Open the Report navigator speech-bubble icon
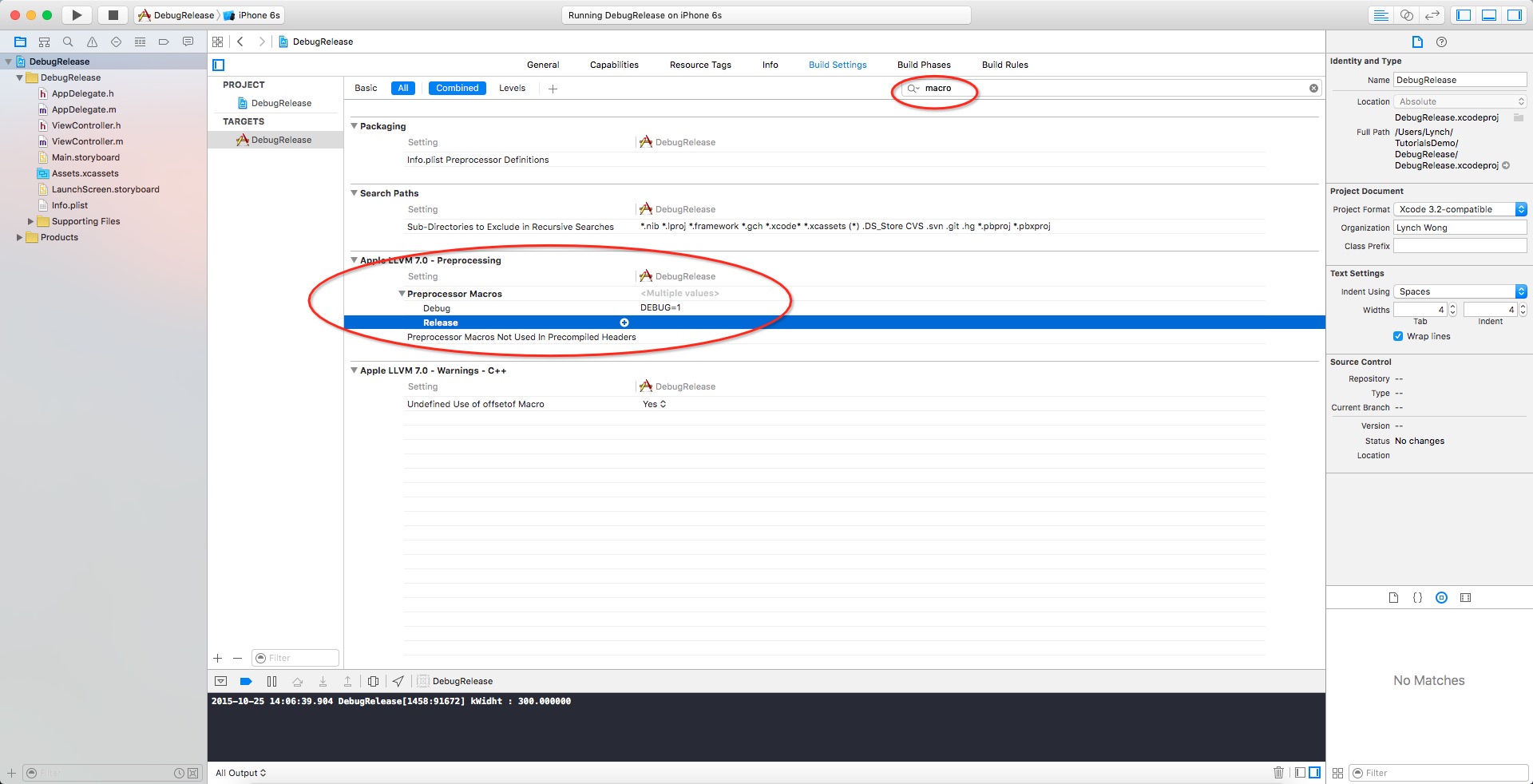This screenshot has height=784, width=1533. coord(188,42)
